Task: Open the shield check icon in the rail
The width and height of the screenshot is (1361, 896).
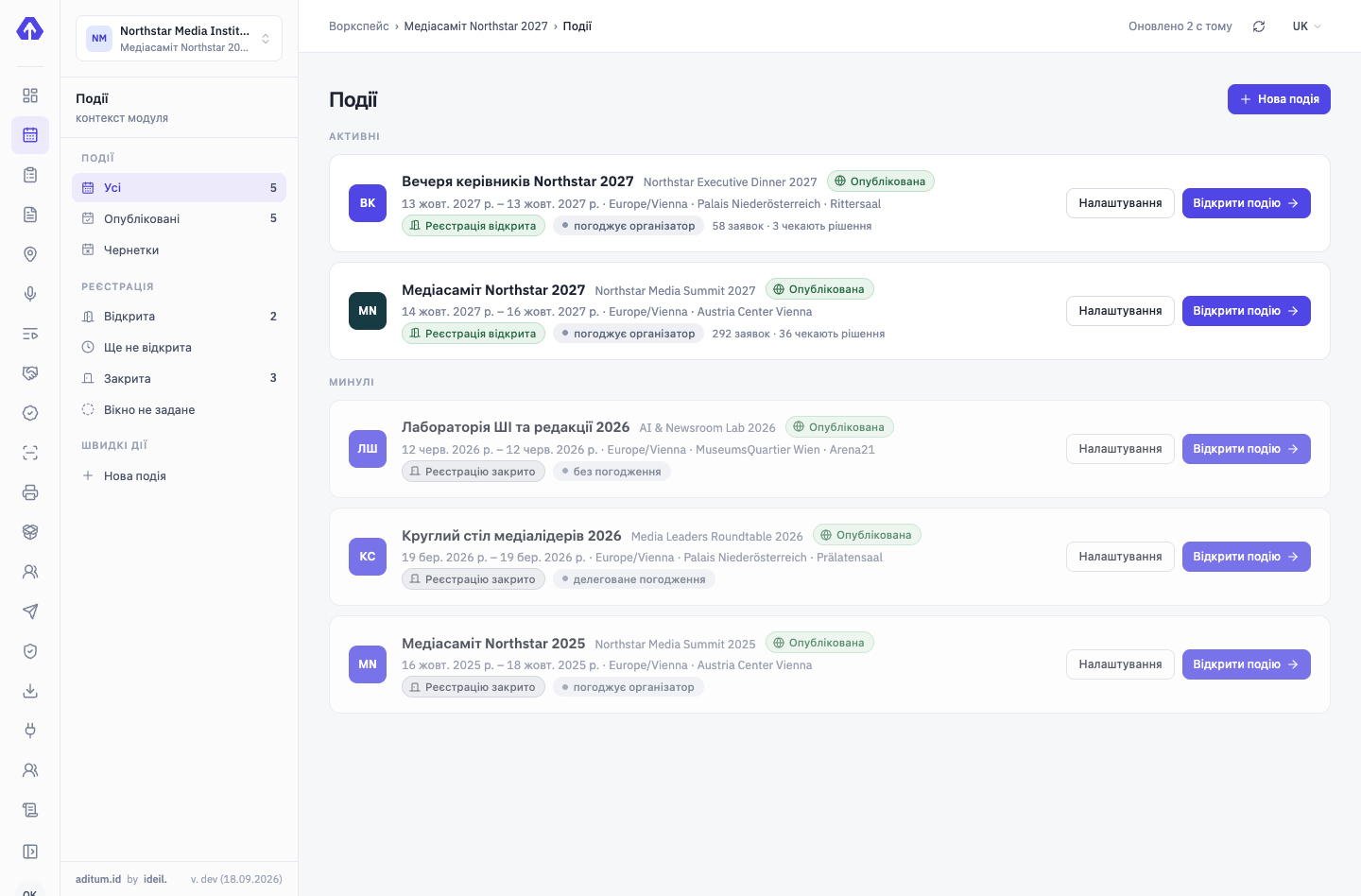Action: (x=30, y=651)
